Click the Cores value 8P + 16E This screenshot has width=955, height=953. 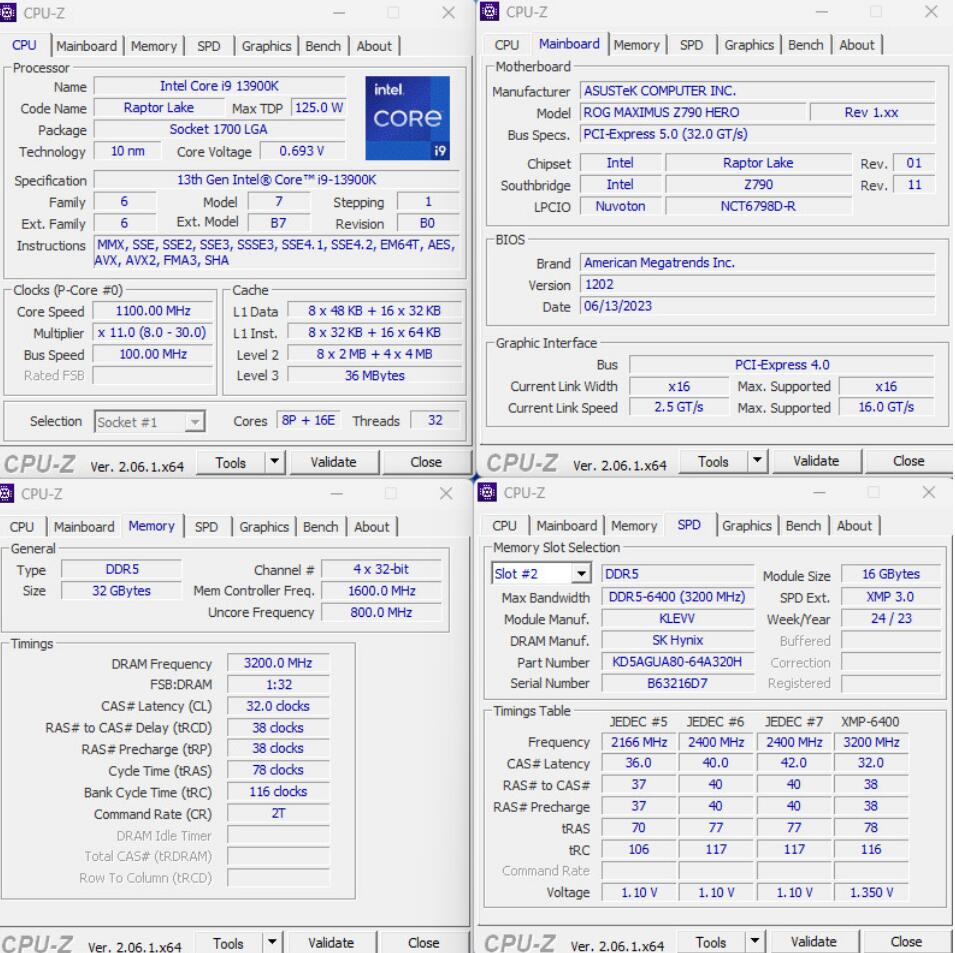[308, 420]
